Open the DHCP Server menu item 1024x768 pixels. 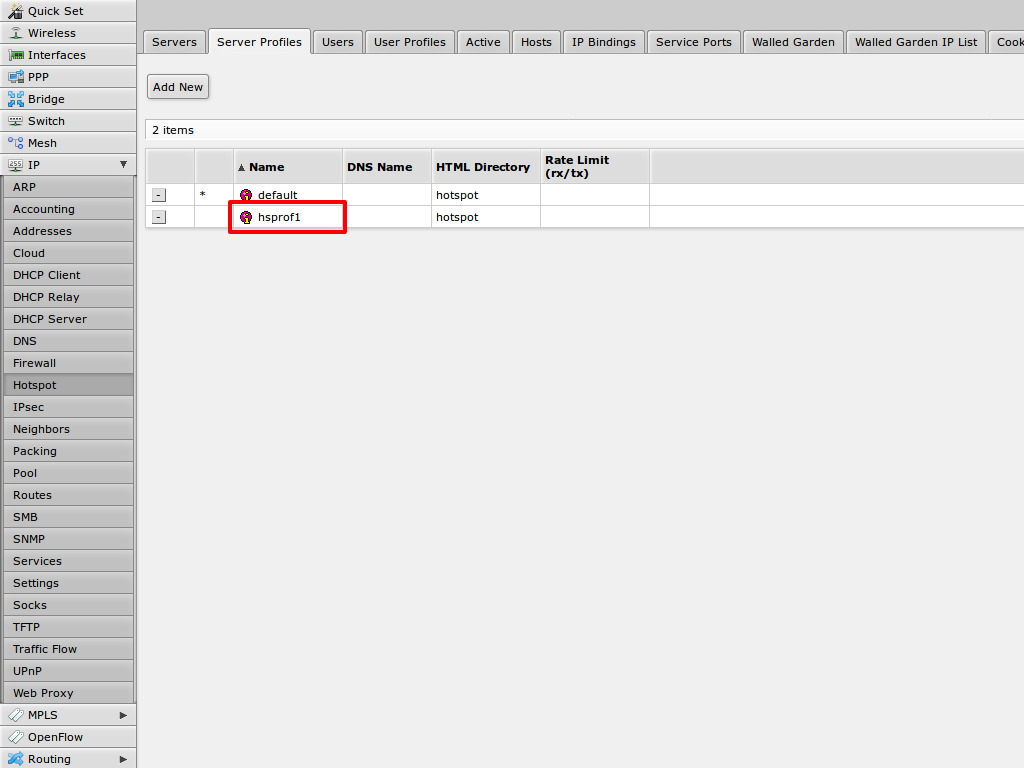point(50,319)
